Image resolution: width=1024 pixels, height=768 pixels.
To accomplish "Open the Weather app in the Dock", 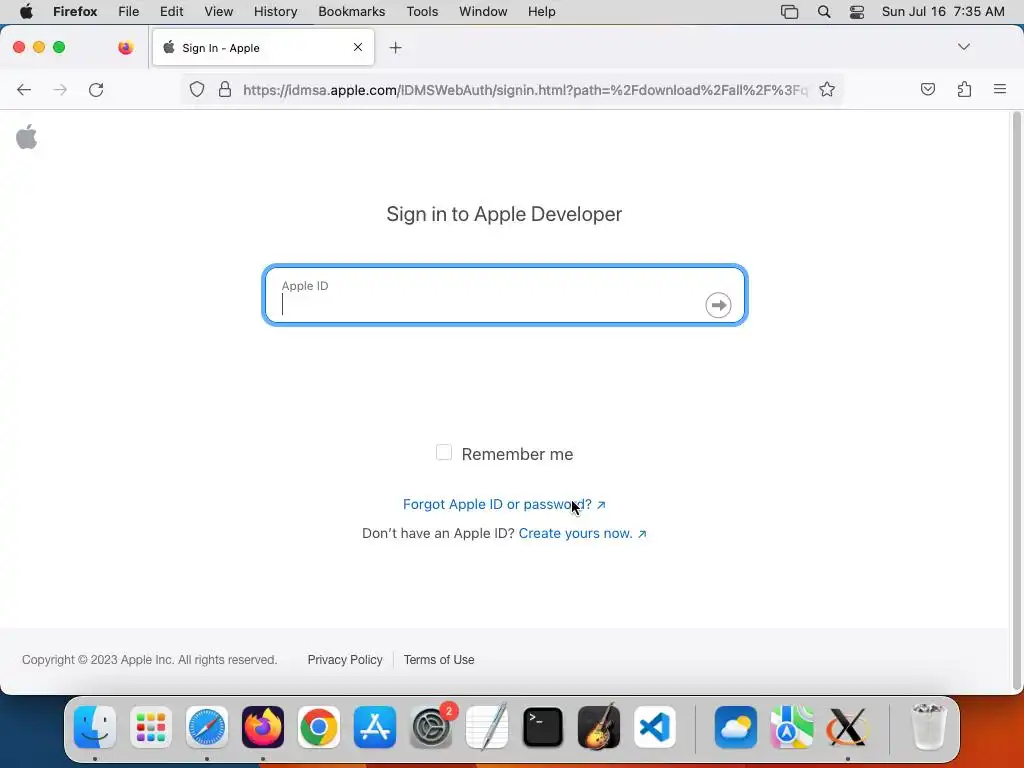I will [736, 727].
